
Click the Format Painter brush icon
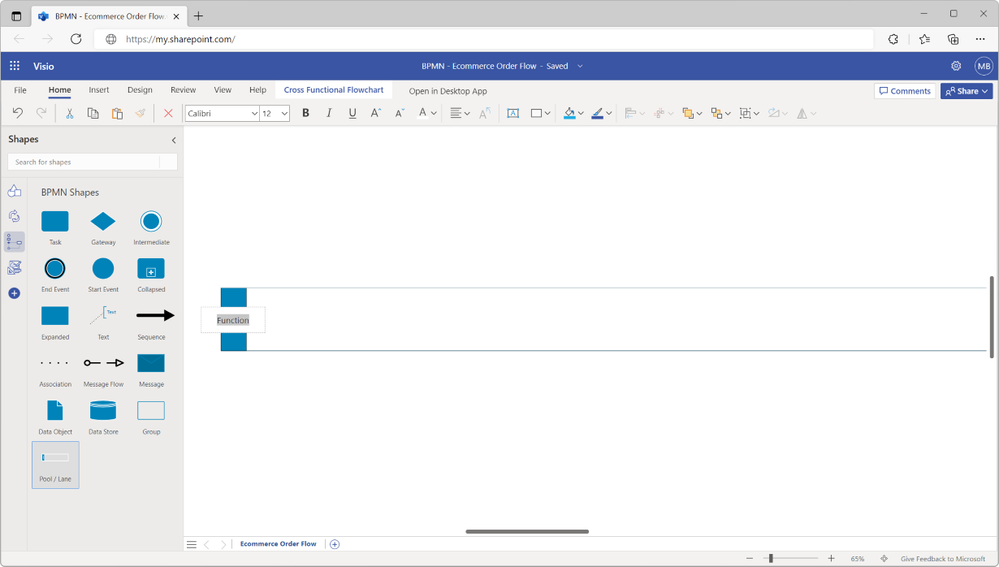[140, 113]
